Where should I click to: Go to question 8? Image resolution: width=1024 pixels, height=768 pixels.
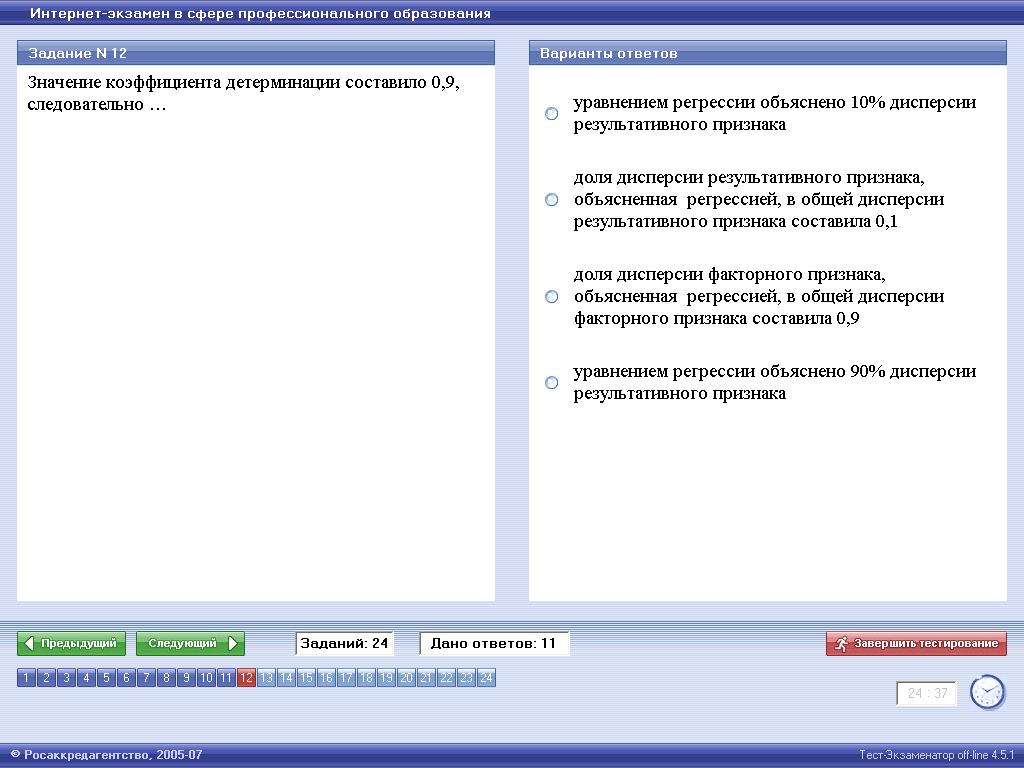click(x=167, y=678)
